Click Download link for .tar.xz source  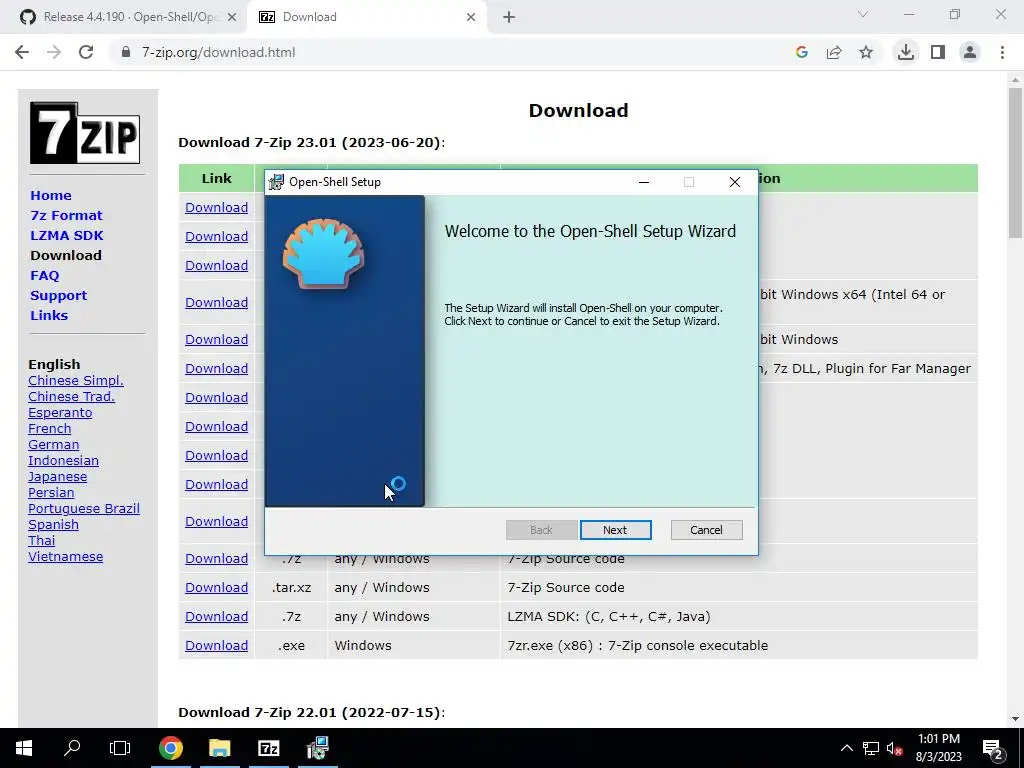(216, 588)
